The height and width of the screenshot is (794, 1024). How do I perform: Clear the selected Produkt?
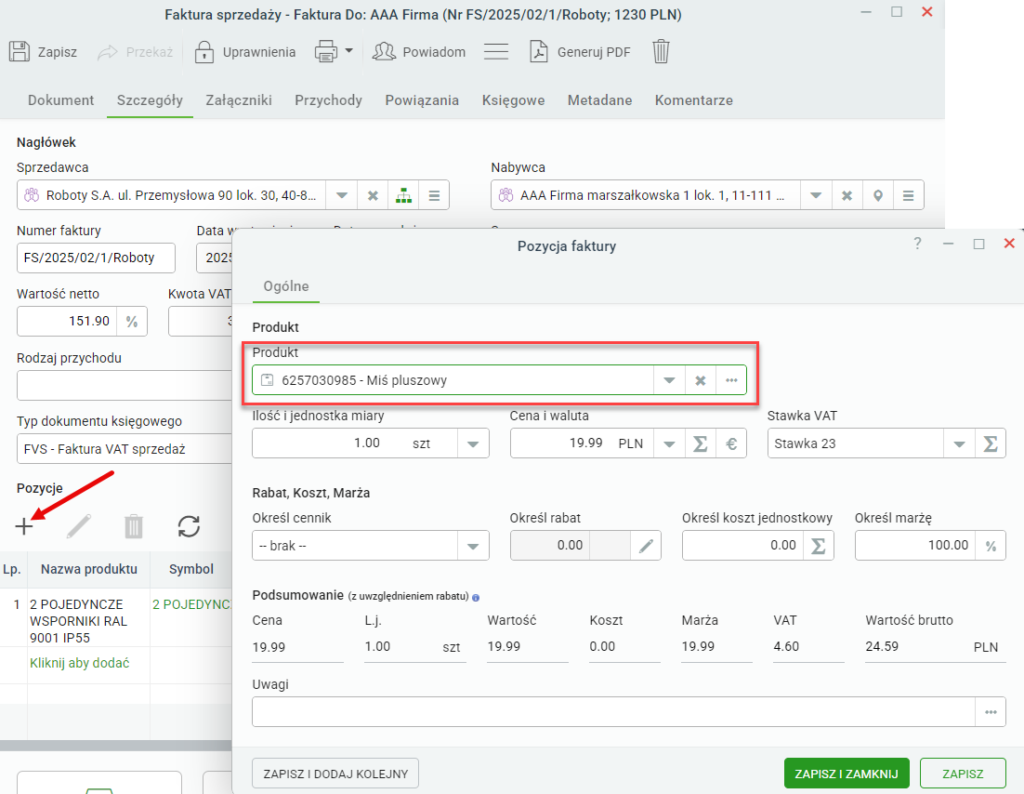700,380
